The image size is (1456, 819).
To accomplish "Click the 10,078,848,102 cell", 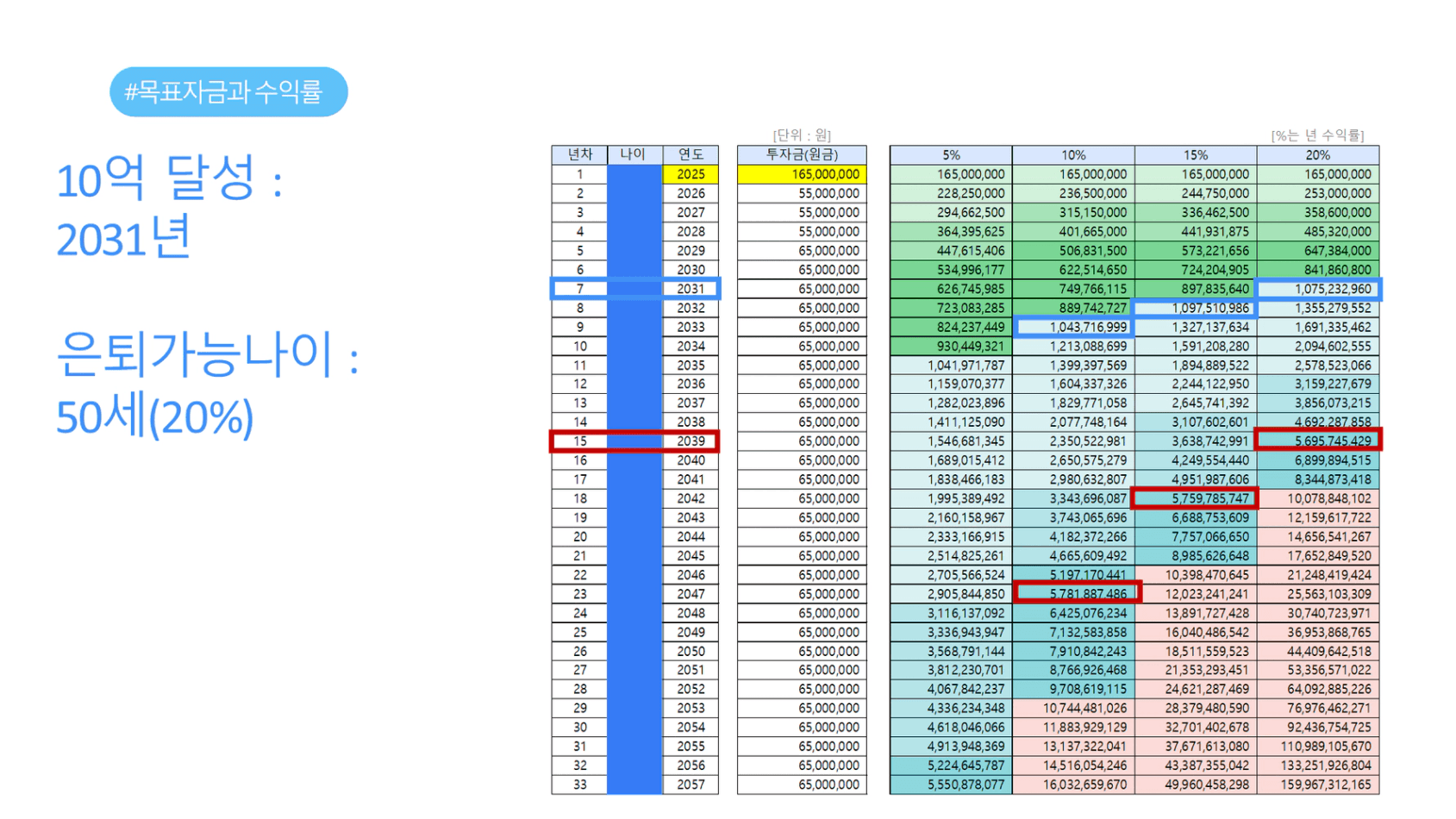I will point(1318,498).
